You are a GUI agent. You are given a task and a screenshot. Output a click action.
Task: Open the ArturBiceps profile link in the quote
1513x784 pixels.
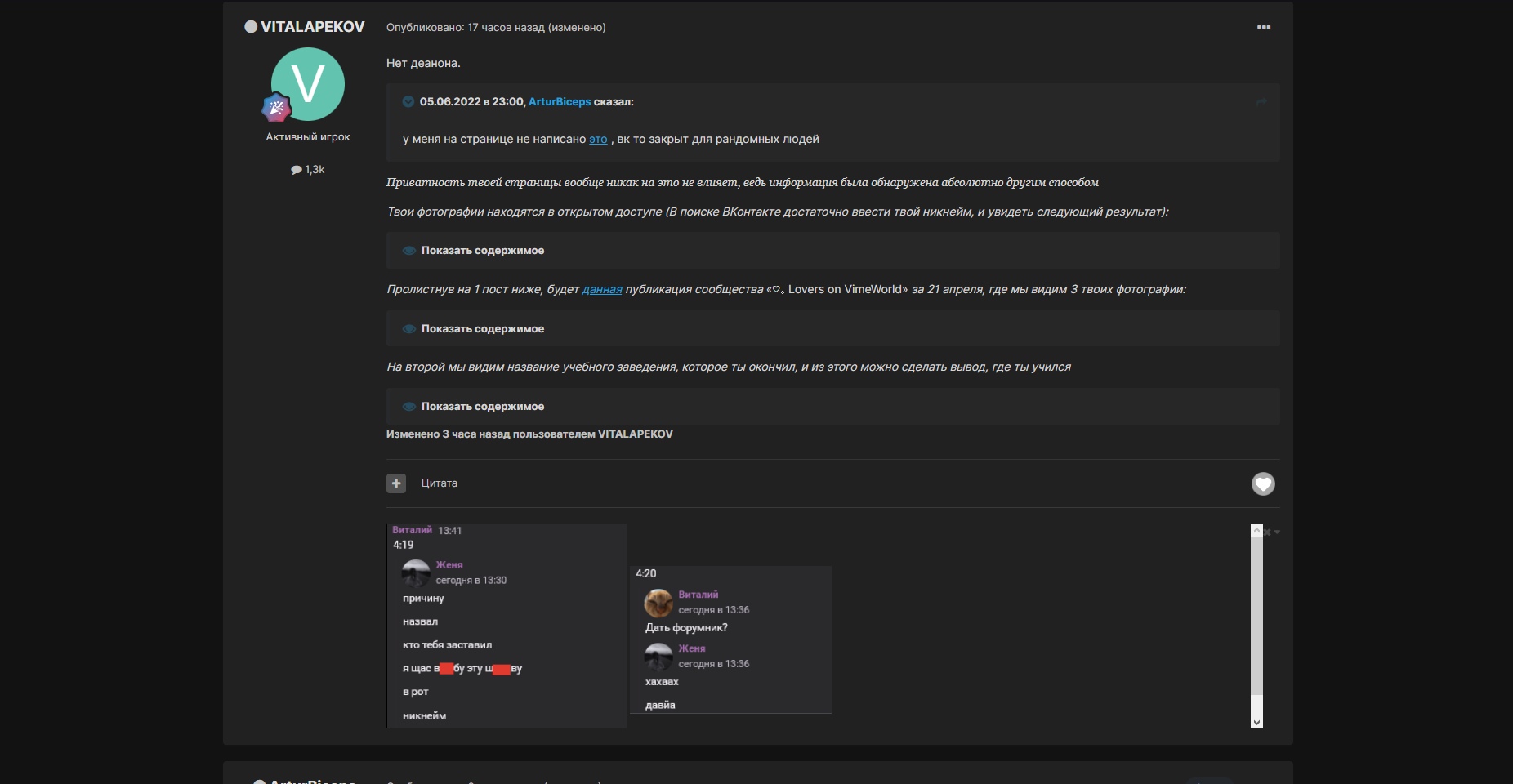click(560, 102)
